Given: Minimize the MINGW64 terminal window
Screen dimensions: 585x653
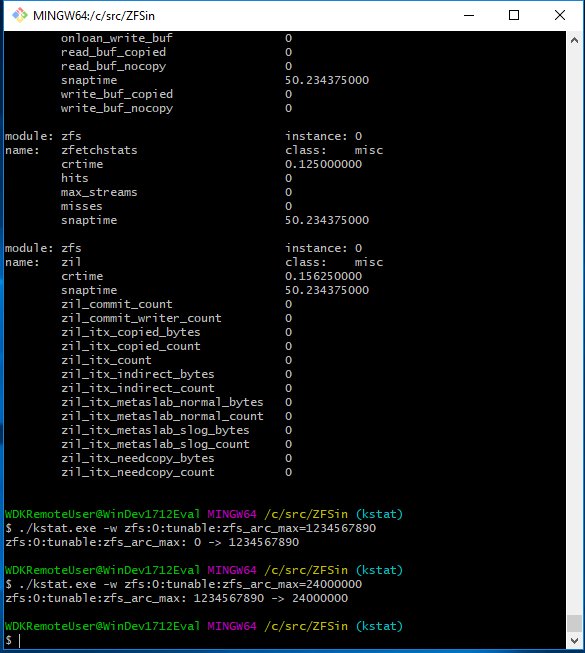Looking at the screenshot, I should click(x=469, y=15).
